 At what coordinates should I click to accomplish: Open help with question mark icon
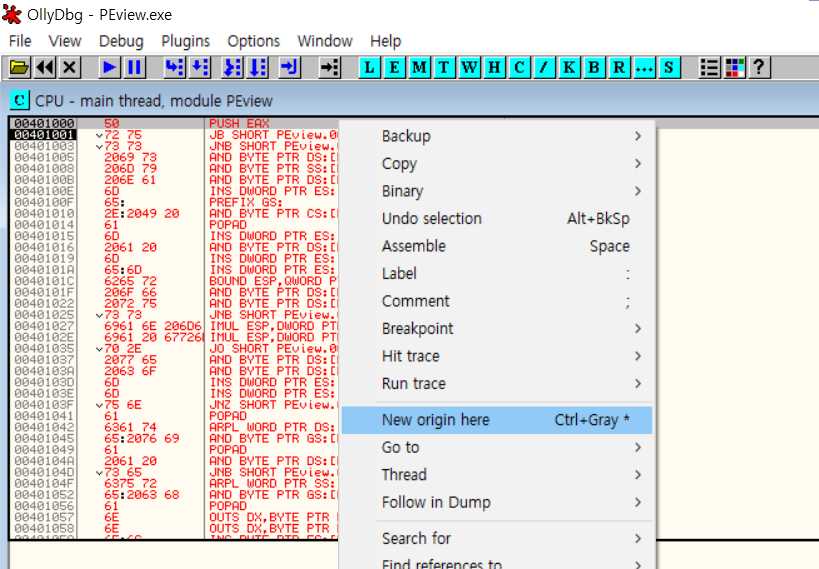coord(759,67)
